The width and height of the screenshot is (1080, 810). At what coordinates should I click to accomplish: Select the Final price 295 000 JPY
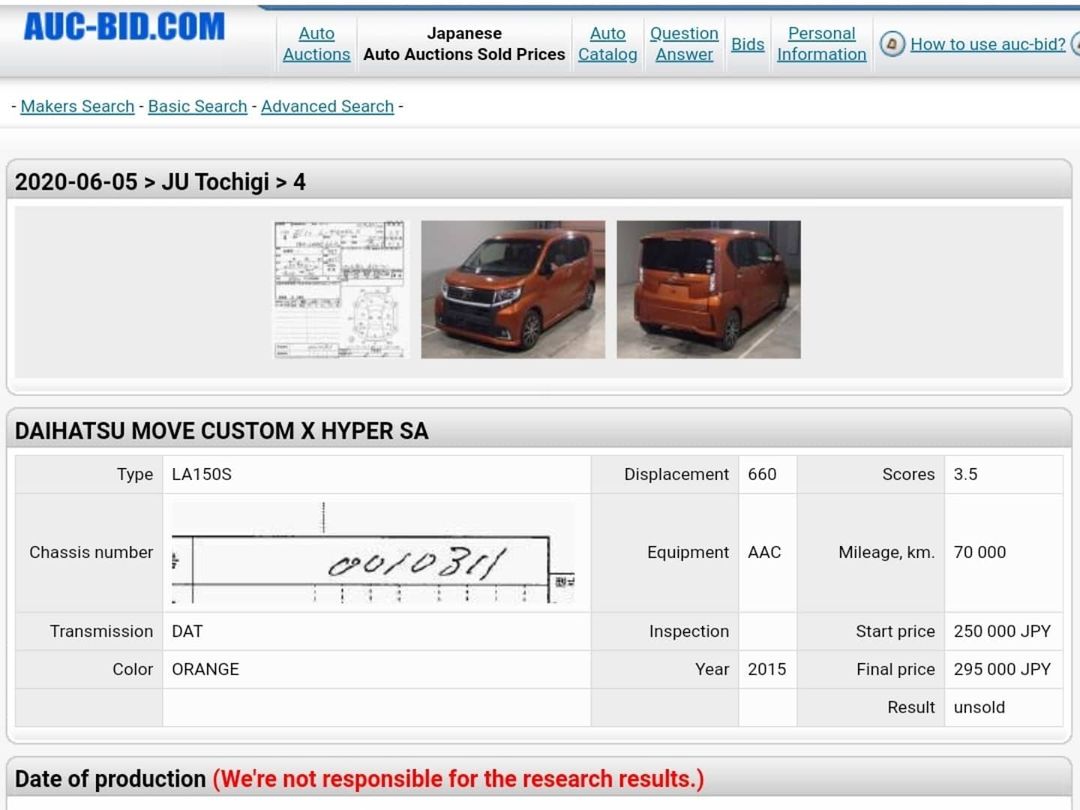click(x=1002, y=669)
